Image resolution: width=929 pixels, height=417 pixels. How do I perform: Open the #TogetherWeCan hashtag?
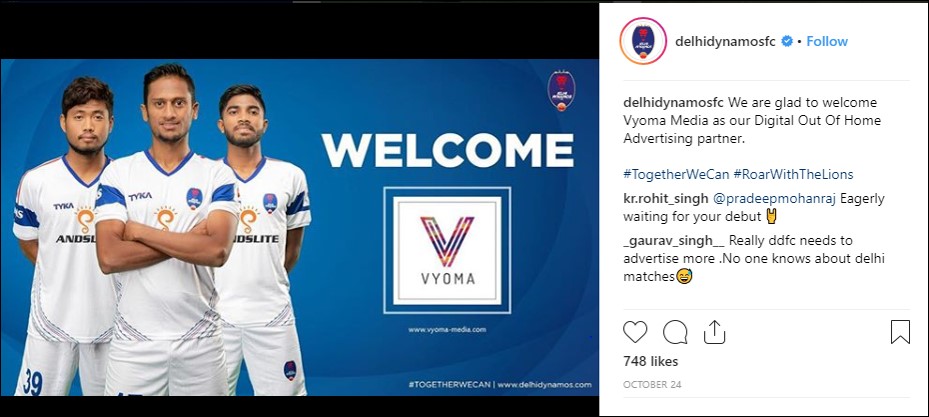pyautogui.click(x=676, y=174)
